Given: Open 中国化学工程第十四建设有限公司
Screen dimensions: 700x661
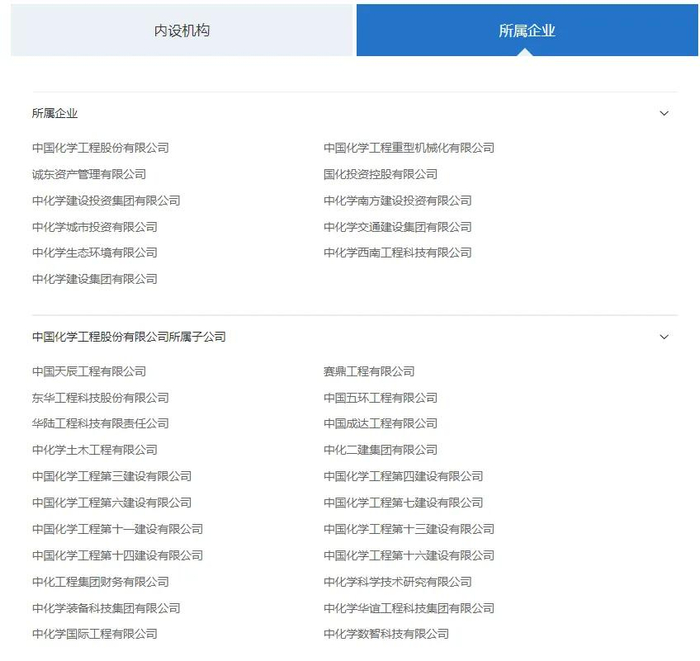Looking at the screenshot, I should [117, 555].
